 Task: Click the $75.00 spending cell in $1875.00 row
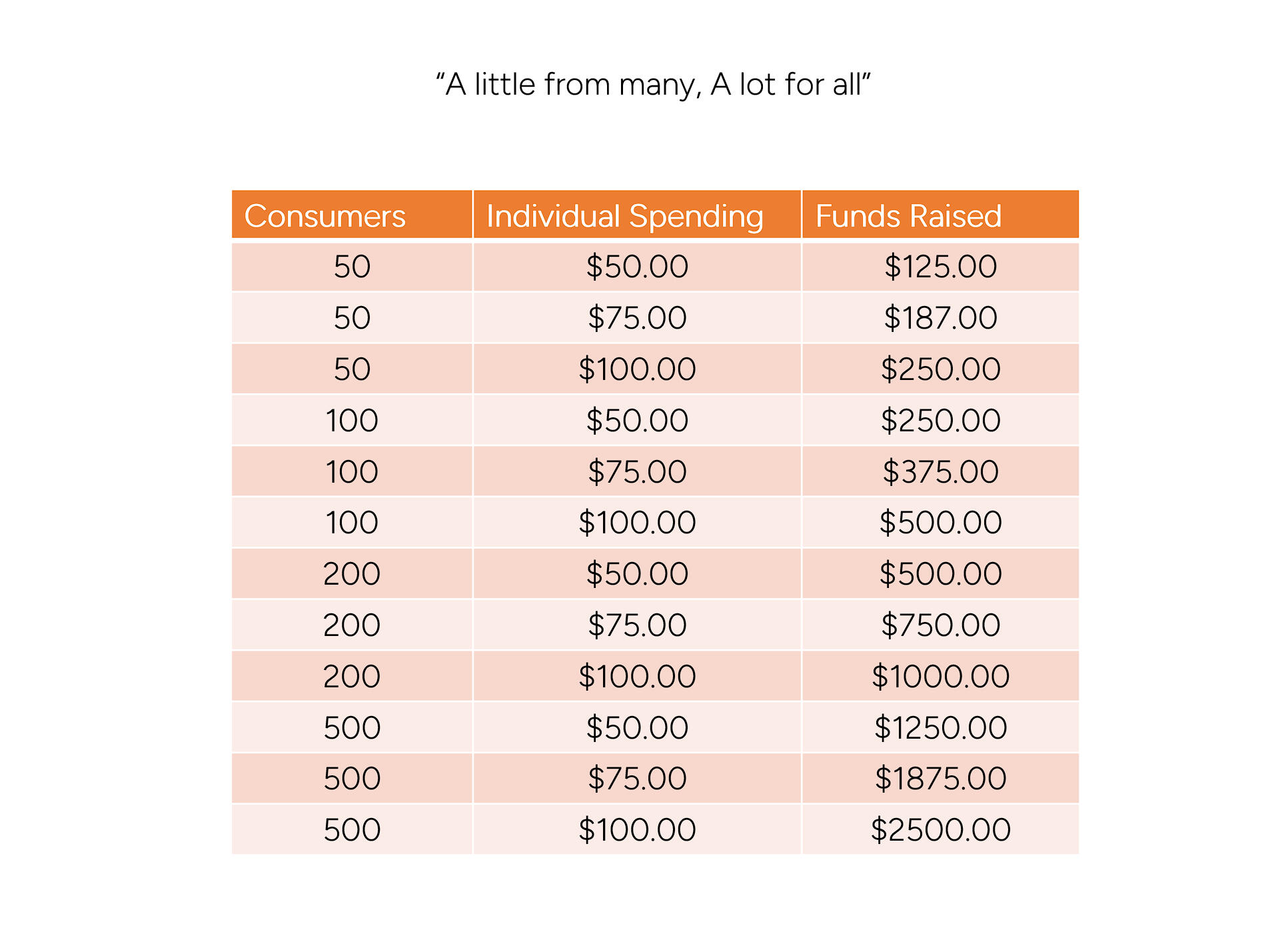click(637, 779)
